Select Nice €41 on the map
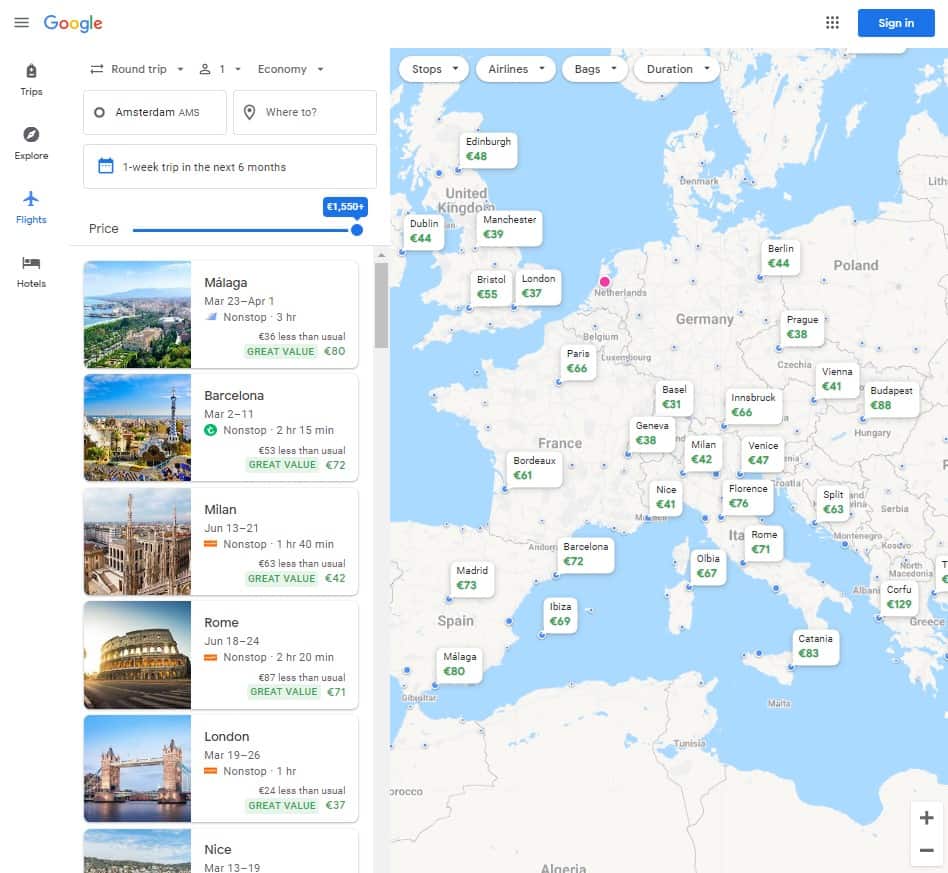The height and width of the screenshot is (873, 948). point(666,498)
